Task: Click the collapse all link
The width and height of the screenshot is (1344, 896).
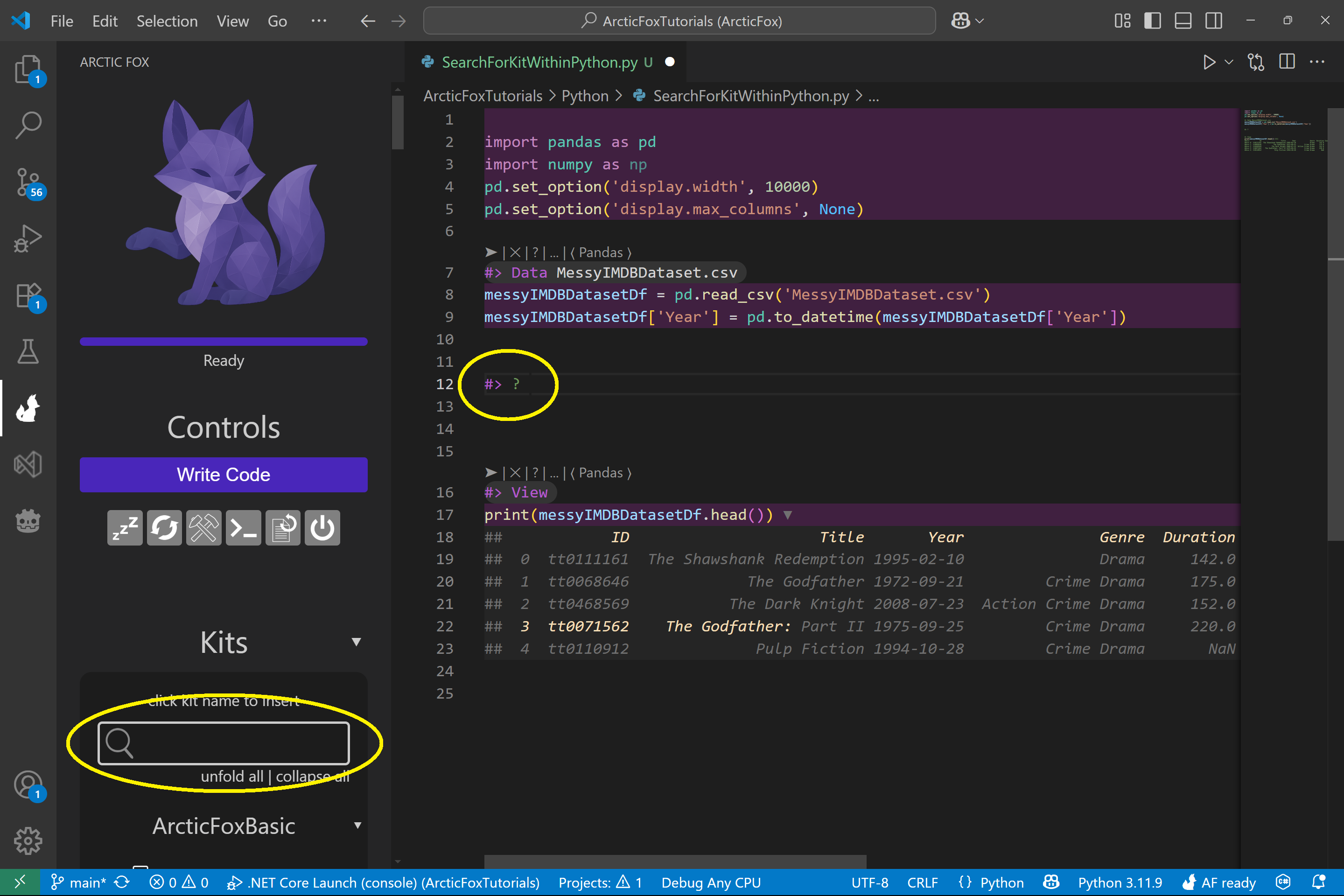Action: (313, 776)
